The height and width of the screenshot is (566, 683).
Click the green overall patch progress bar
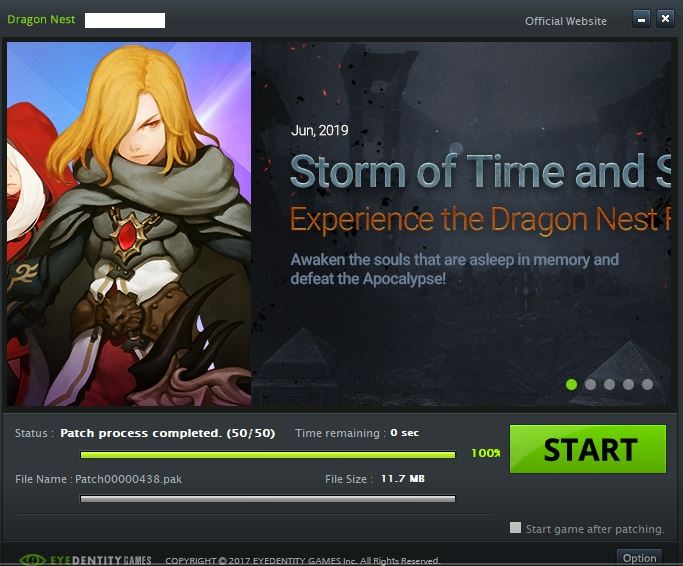[x=268, y=455]
